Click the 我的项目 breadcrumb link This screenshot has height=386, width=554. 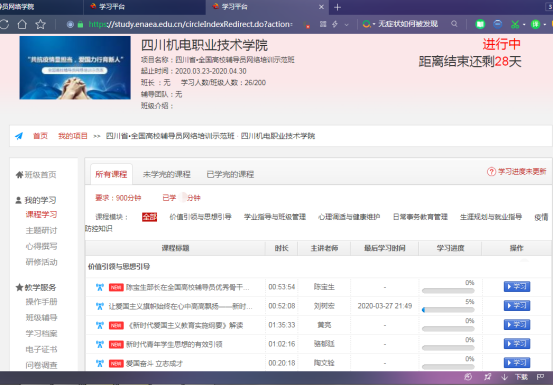point(73,136)
